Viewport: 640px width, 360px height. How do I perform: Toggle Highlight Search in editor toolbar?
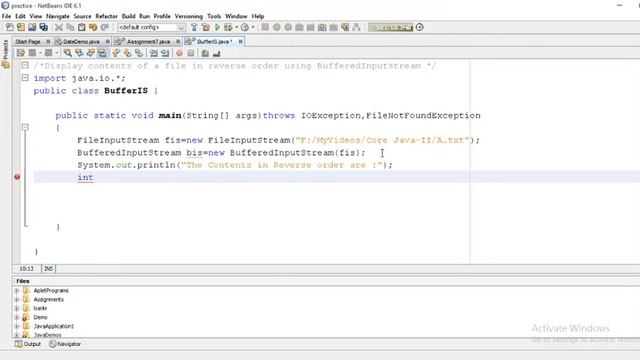[x=102, y=53]
